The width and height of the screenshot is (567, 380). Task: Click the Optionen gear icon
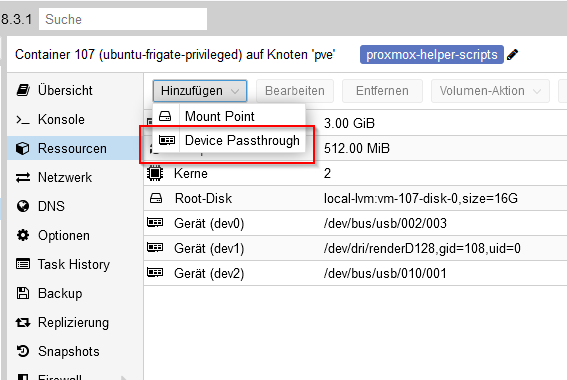(x=23, y=235)
